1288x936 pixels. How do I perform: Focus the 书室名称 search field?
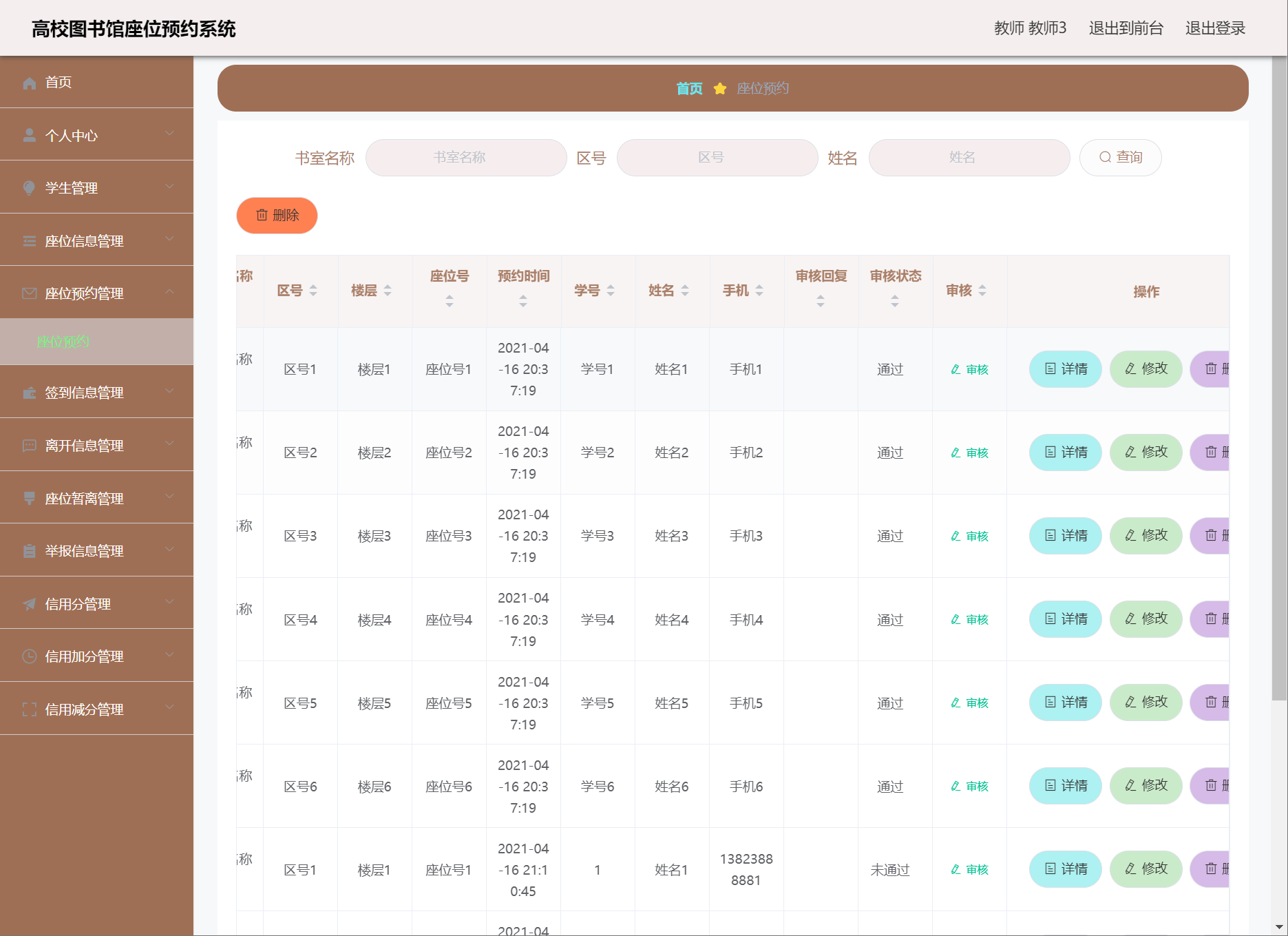click(x=466, y=157)
